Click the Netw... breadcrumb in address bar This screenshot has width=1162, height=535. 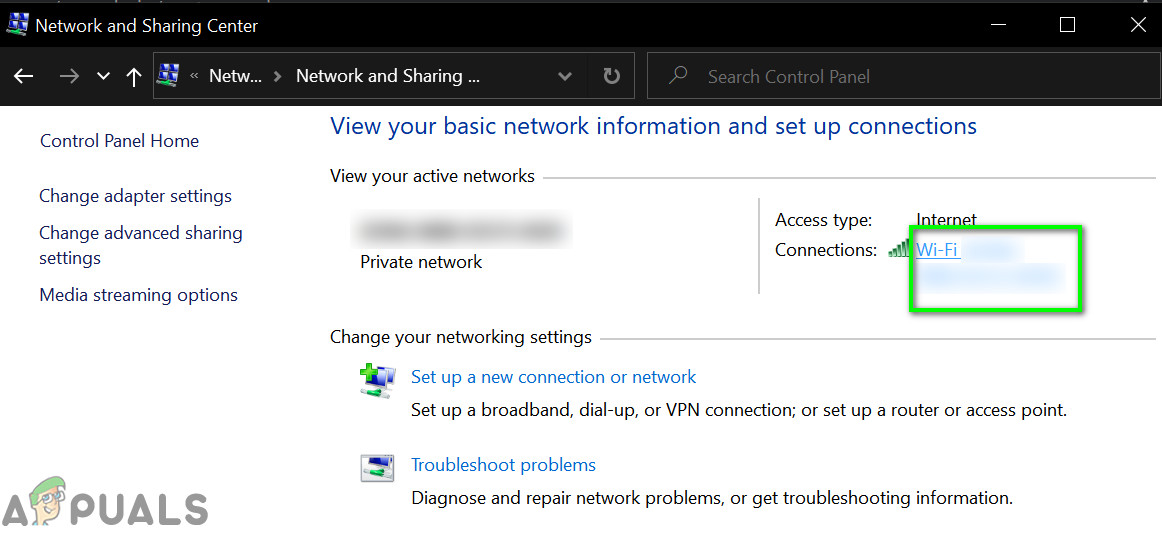[235, 76]
